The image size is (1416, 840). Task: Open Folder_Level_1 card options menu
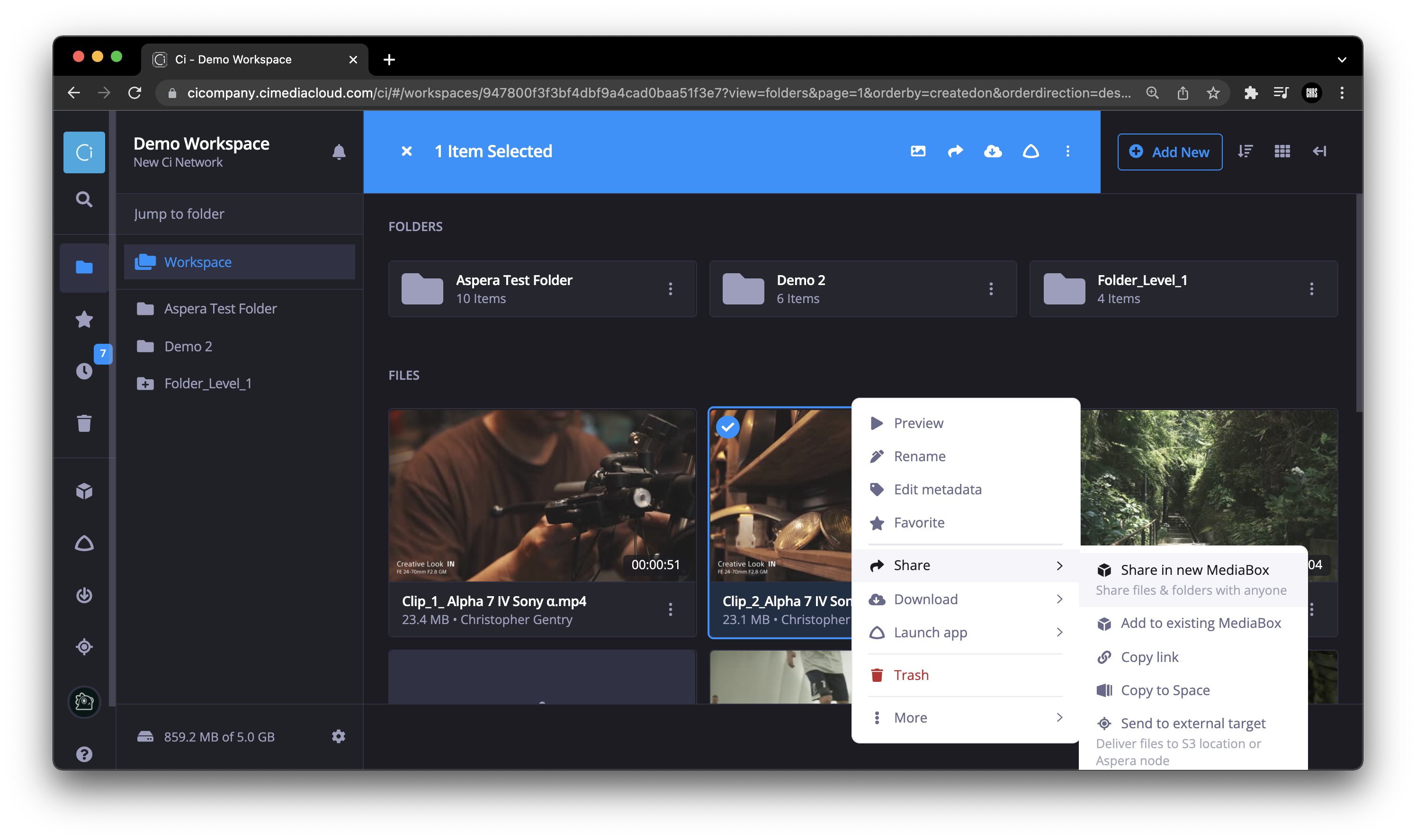click(x=1311, y=289)
